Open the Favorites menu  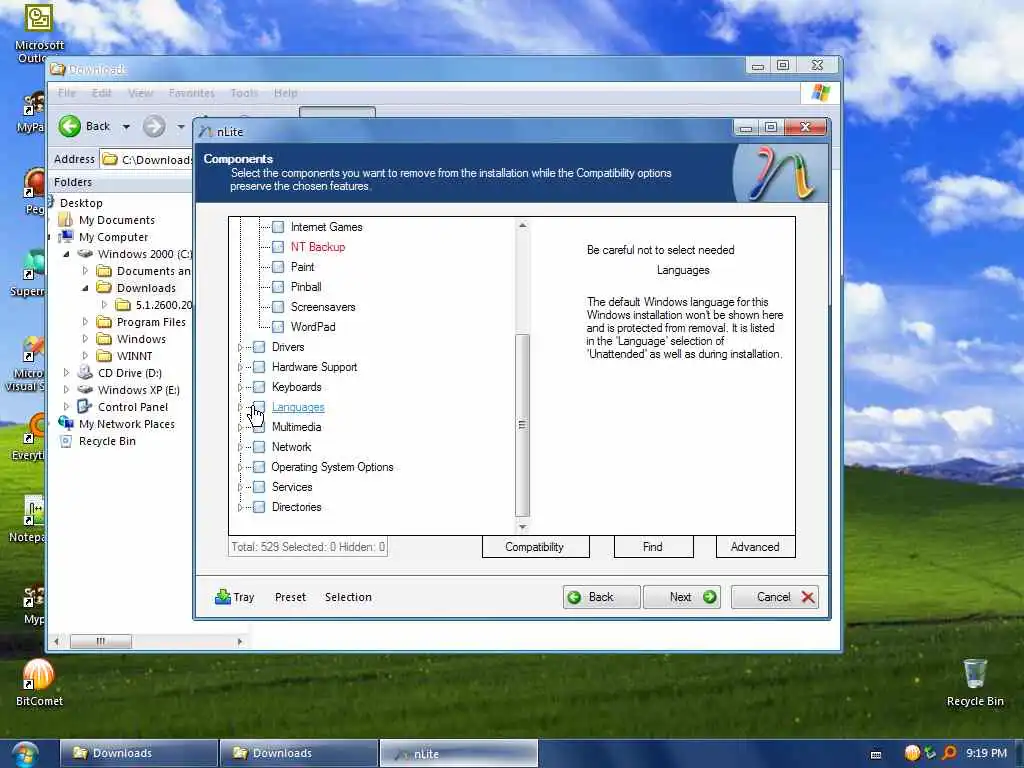point(191,93)
